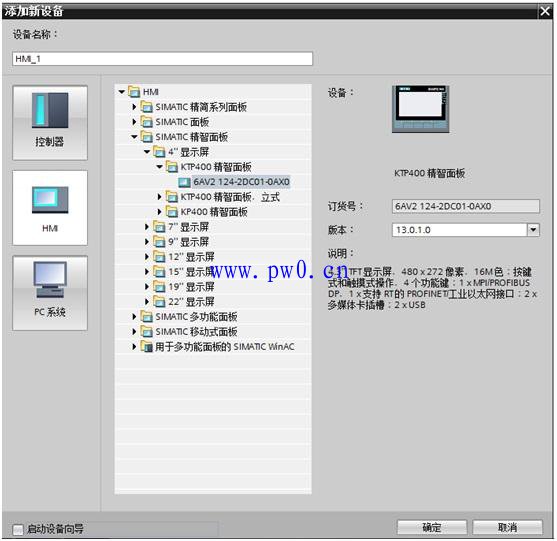This screenshot has height=541, width=557.
Task: Select the 12" 显示屏 tree item
Action: [x=191, y=257]
